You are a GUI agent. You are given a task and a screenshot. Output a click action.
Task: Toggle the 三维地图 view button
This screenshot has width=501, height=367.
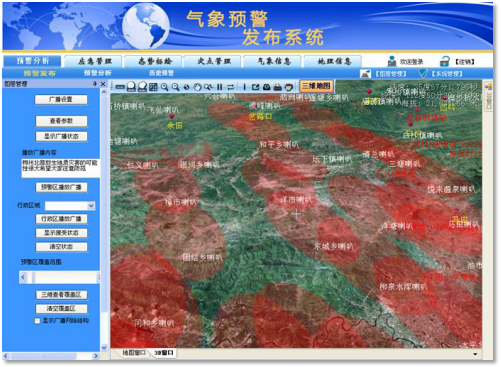316,86
